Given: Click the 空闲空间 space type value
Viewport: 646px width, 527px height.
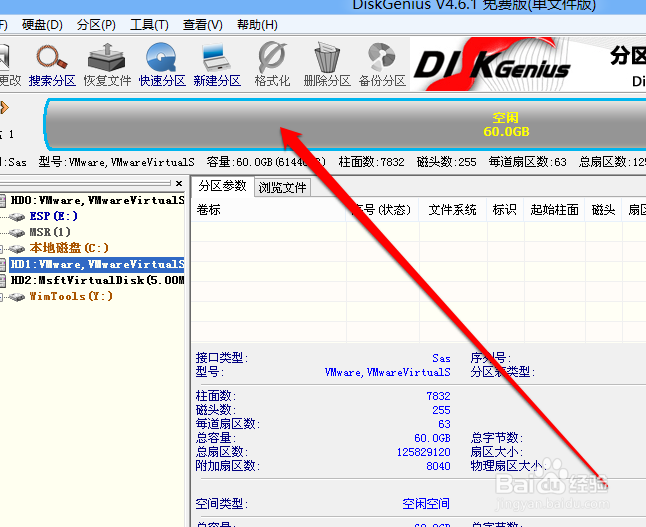Looking at the screenshot, I should tap(426, 504).
